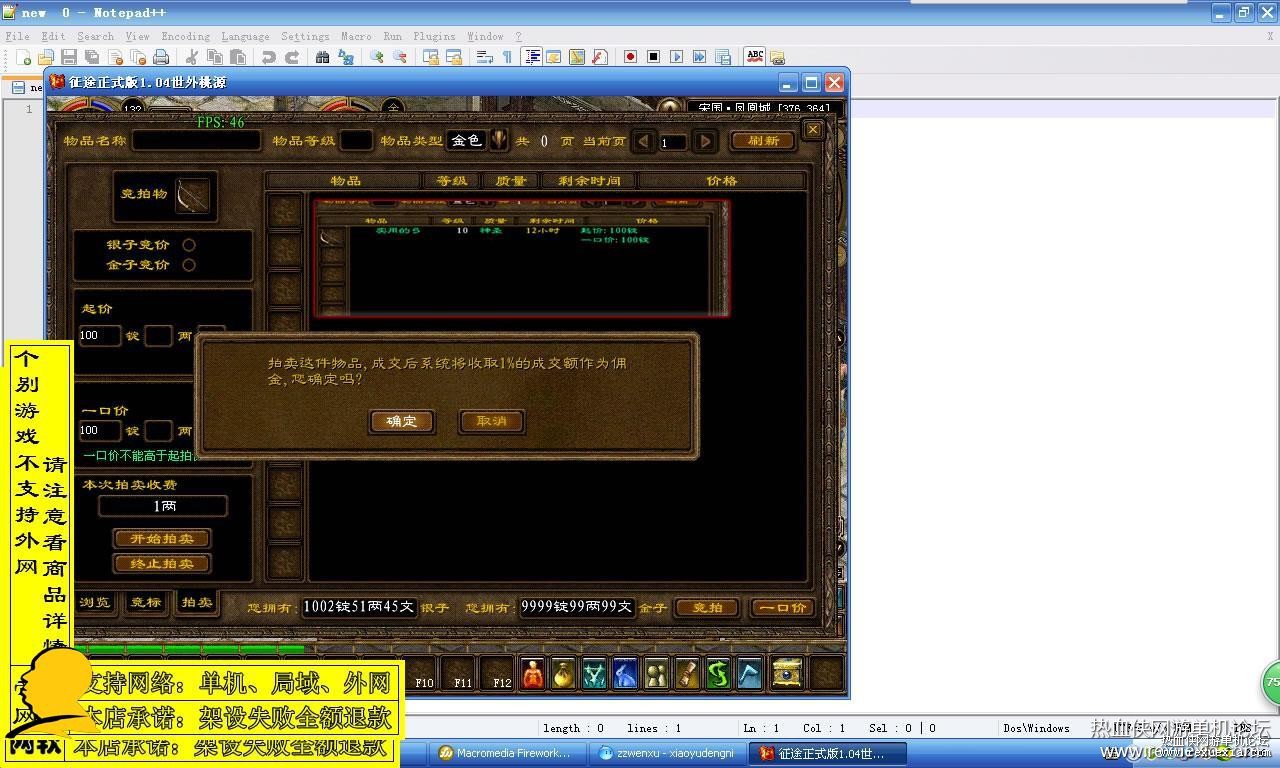Sort by the 剩余时间 column header

[589, 181]
